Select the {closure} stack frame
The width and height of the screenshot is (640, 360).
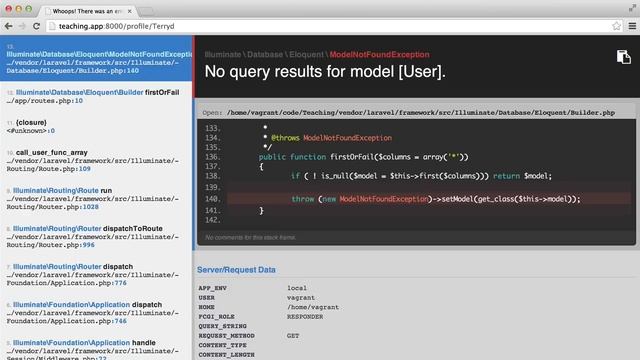pyautogui.click(x=96, y=127)
